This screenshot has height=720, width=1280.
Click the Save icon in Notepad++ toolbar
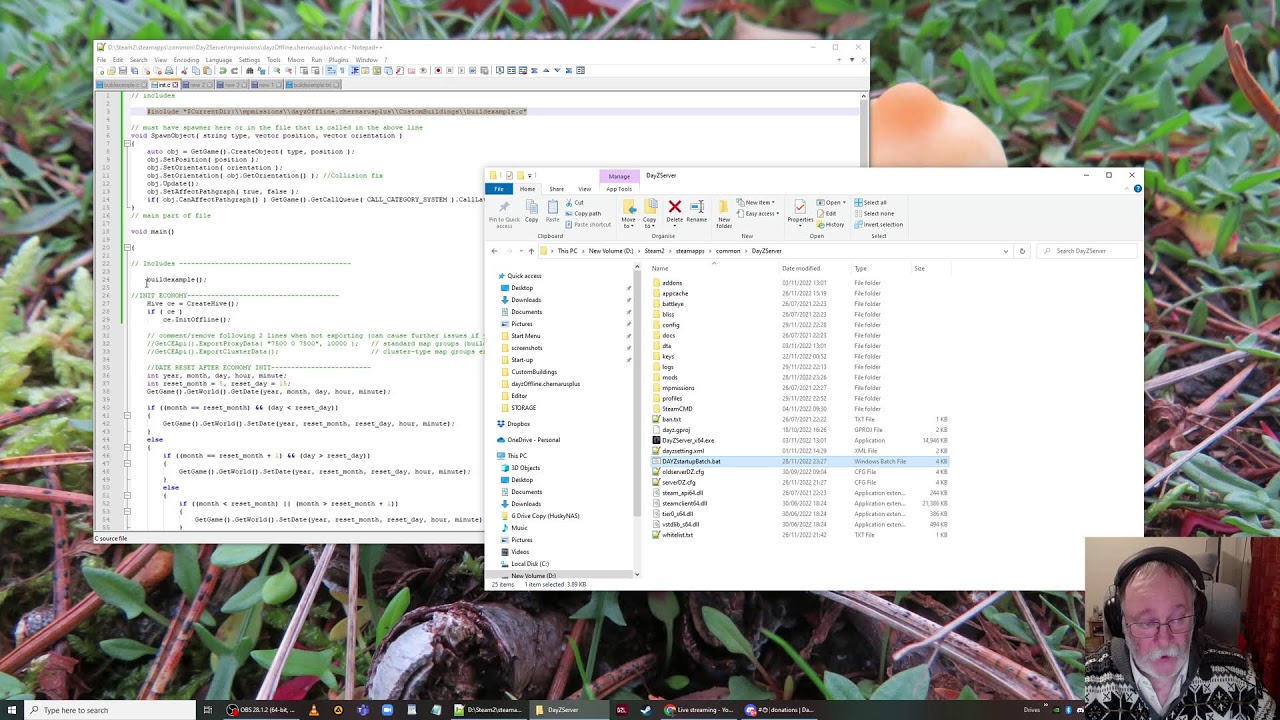coord(122,70)
